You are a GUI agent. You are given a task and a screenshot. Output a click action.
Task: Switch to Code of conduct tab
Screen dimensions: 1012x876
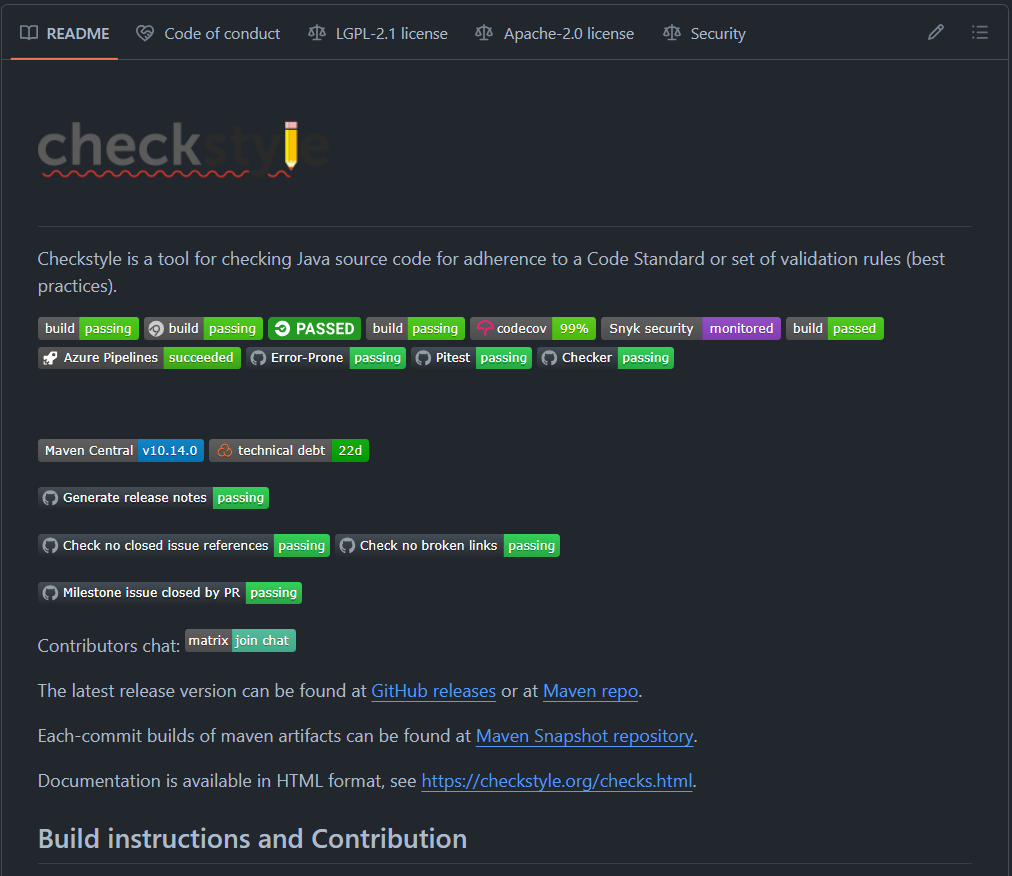coord(208,34)
